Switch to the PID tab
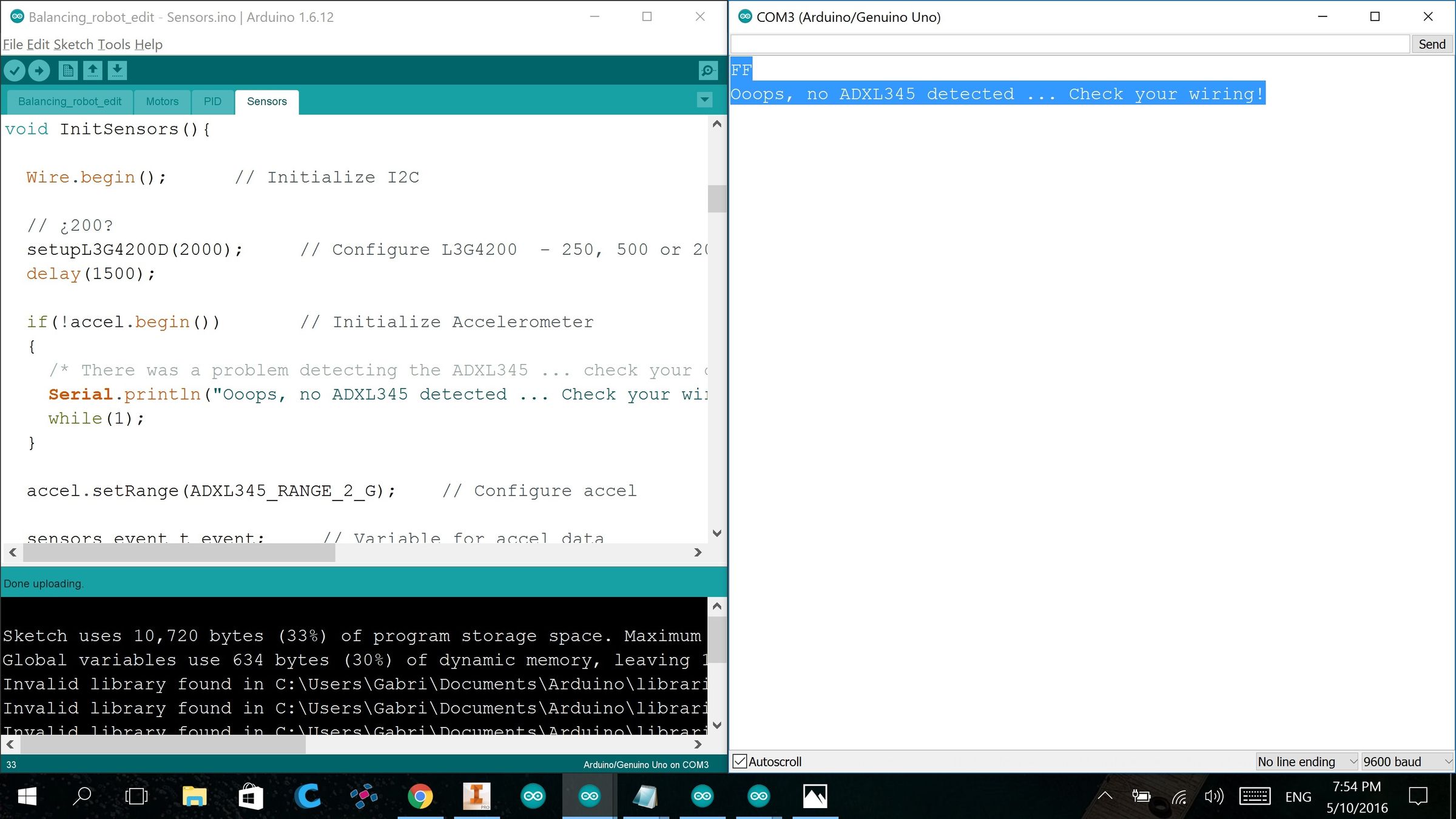This screenshot has height=819, width=1456. (x=212, y=101)
